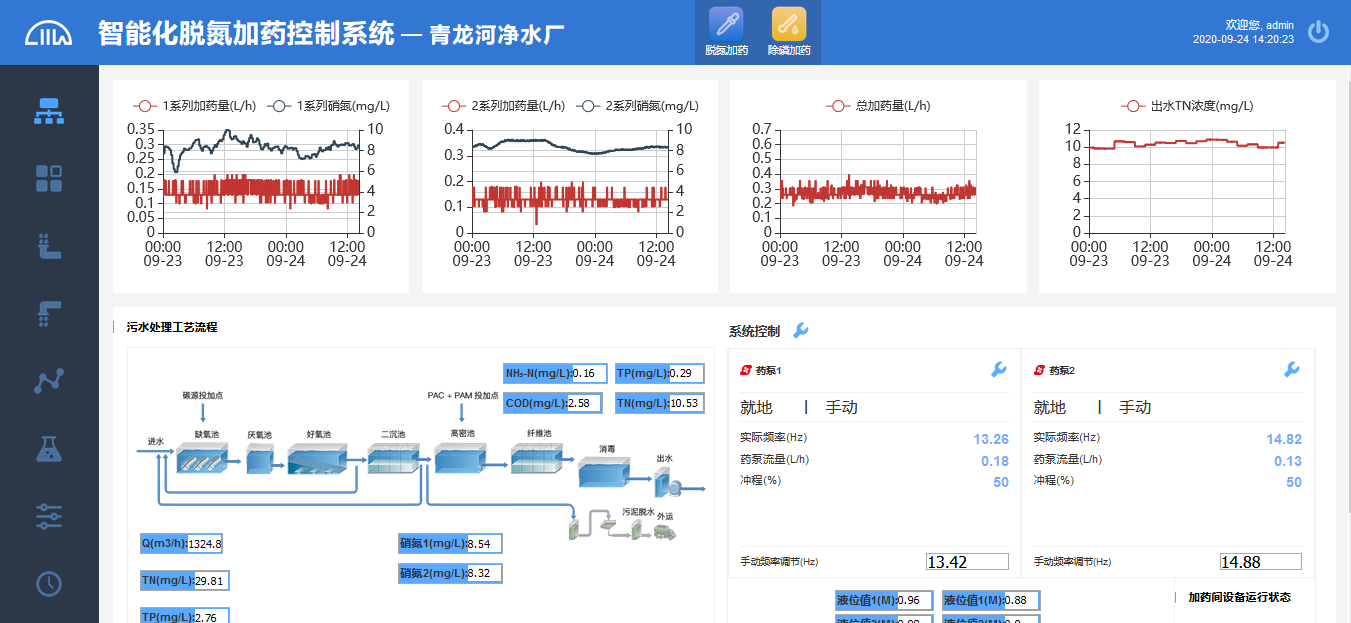Toggle the 总加药量(L/h) legend series
Viewport: 1351px width, 623px height.
[x=878, y=106]
